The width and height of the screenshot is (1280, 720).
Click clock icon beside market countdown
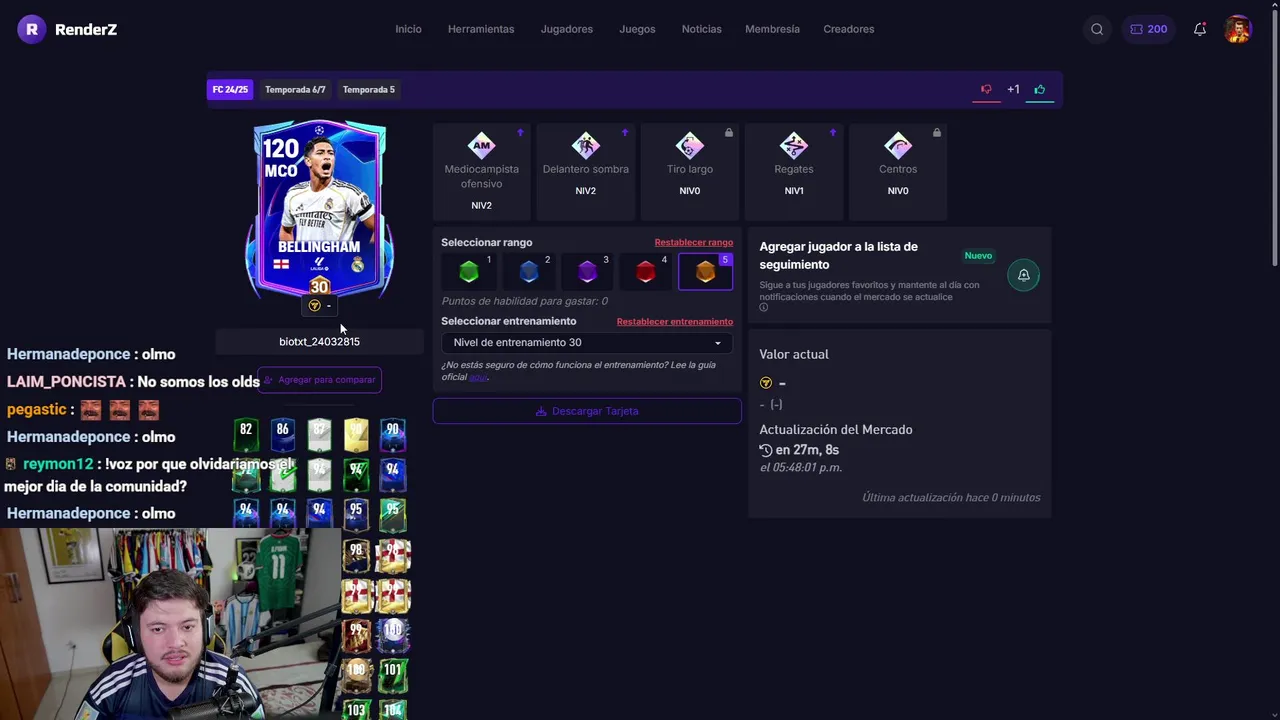(x=766, y=450)
